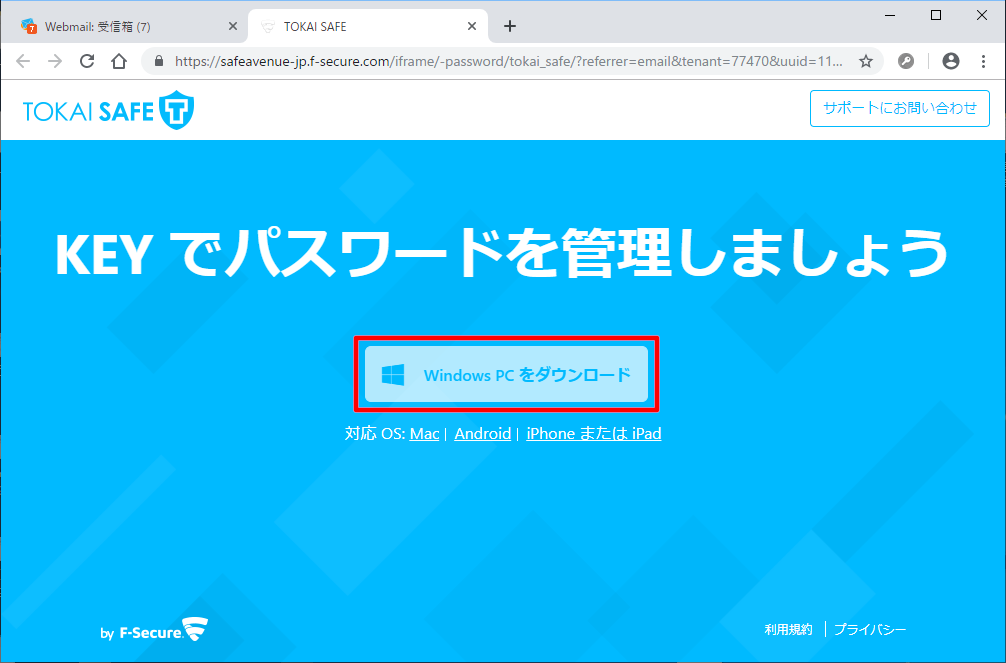
Task: Open the Android download link
Action: tap(482, 434)
